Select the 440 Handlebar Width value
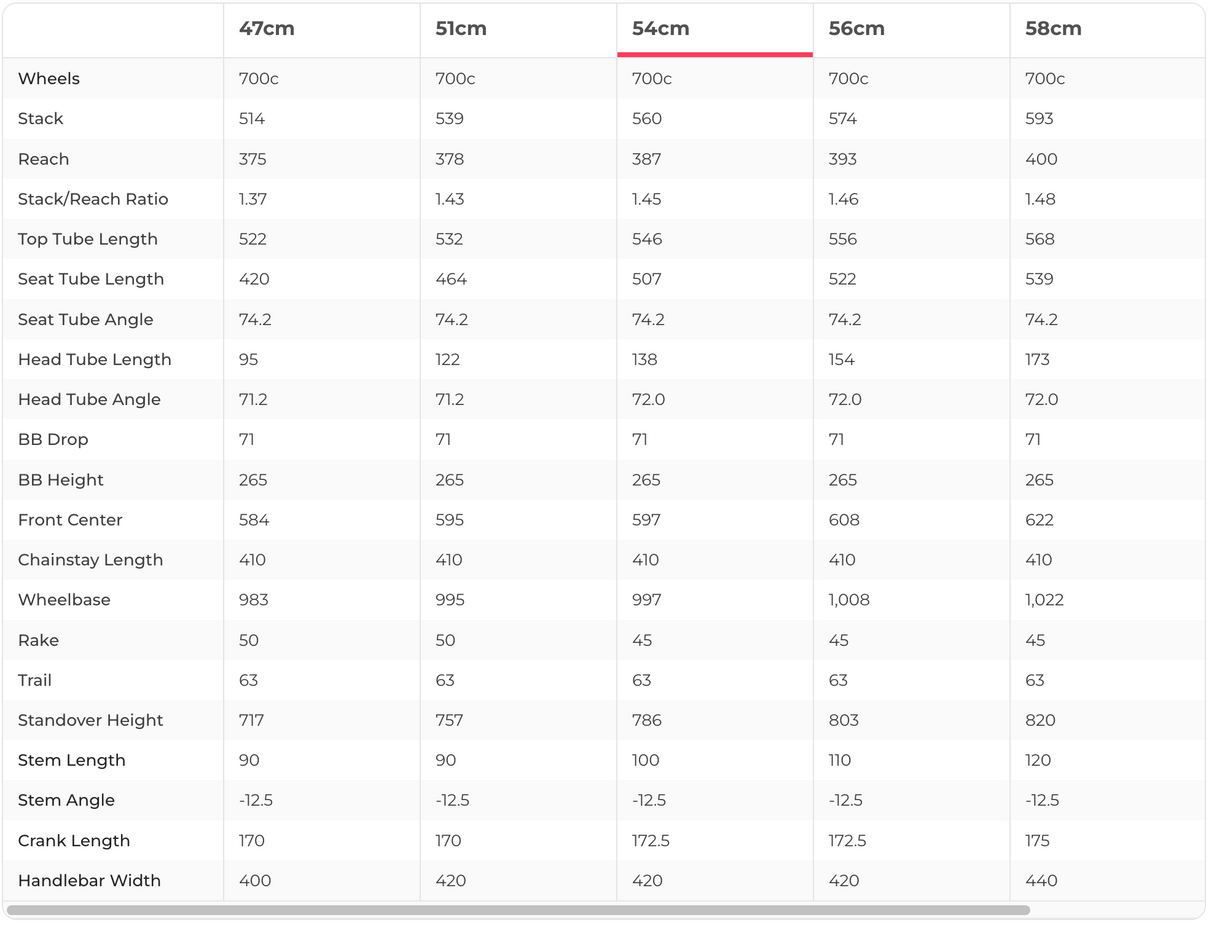The width and height of the screenshot is (1214, 928). click(1041, 881)
